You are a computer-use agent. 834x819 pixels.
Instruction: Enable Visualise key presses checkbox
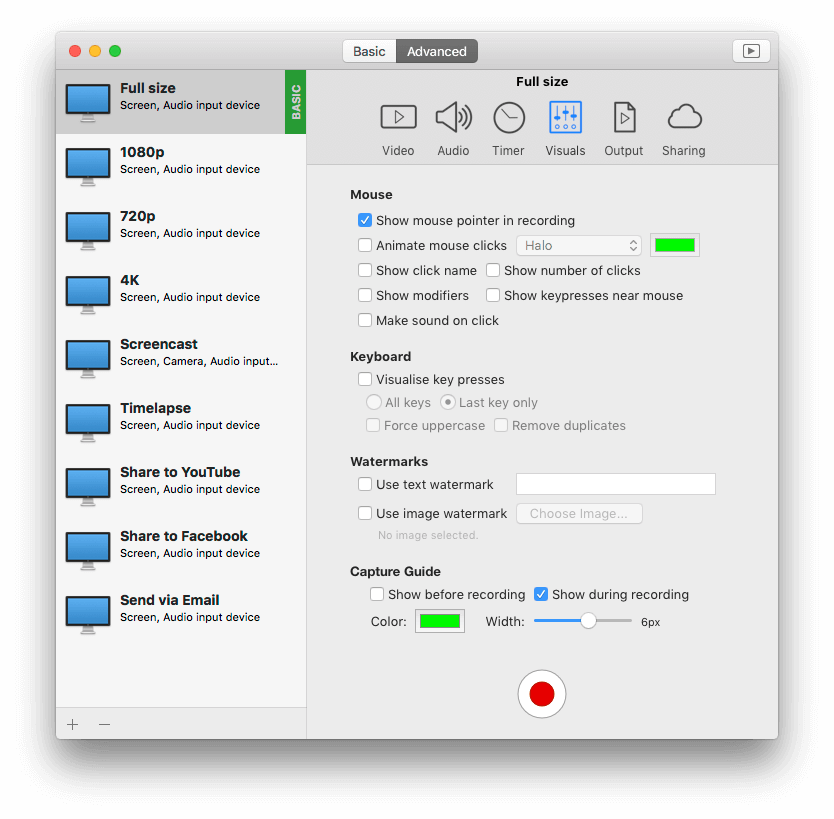[365, 380]
